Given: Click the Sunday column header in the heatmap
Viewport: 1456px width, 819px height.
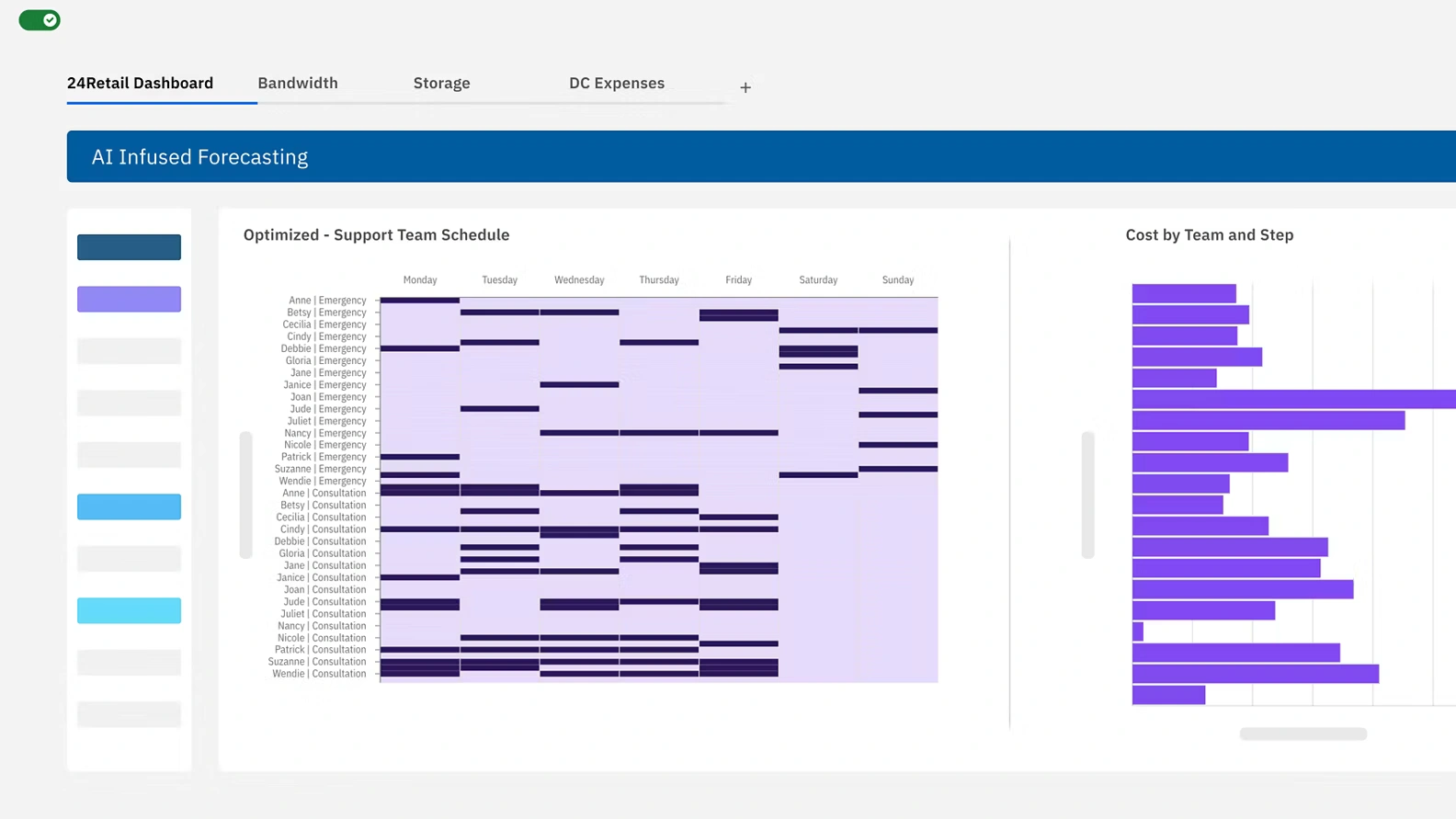Looking at the screenshot, I should pyautogui.click(x=897, y=279).
